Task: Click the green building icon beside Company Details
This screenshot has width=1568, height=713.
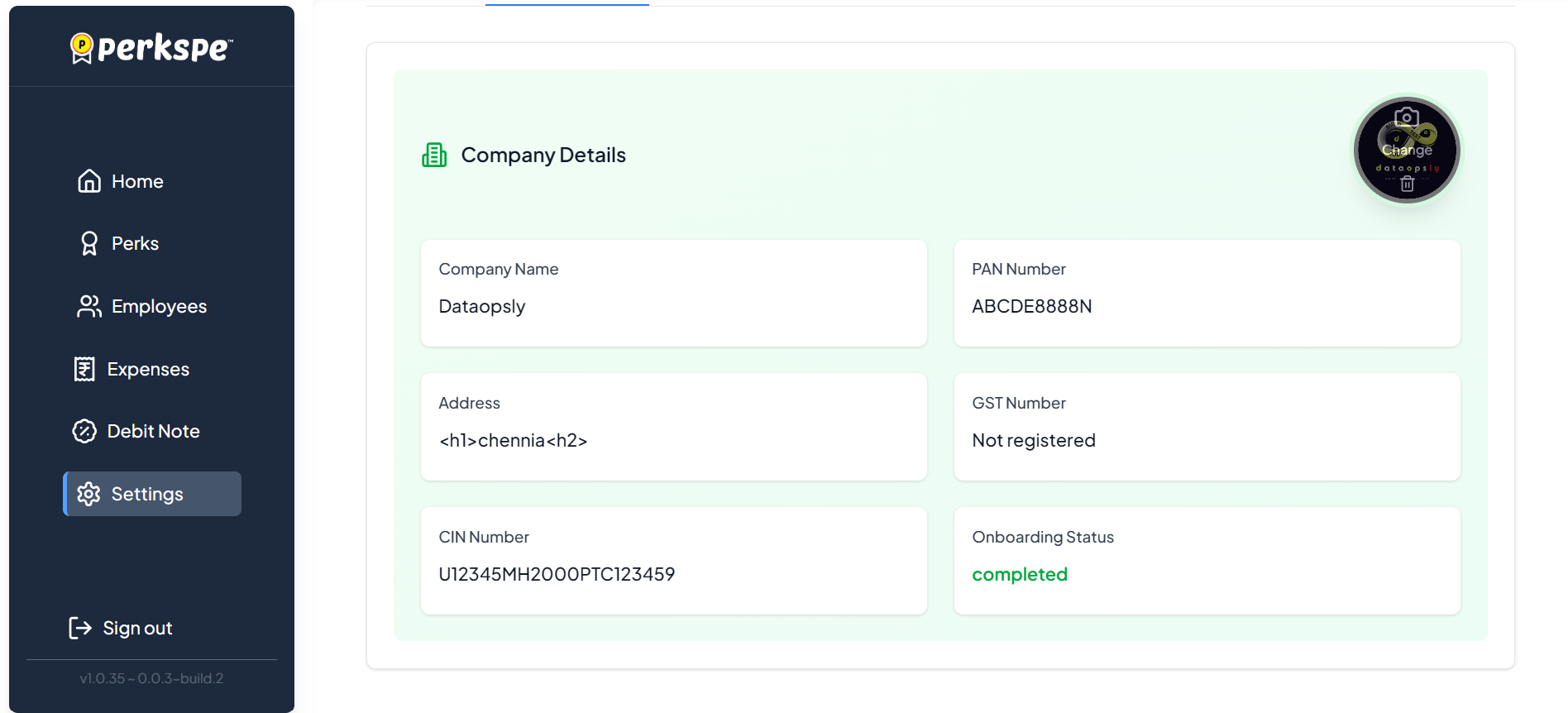Action: [x=434, y=155]
